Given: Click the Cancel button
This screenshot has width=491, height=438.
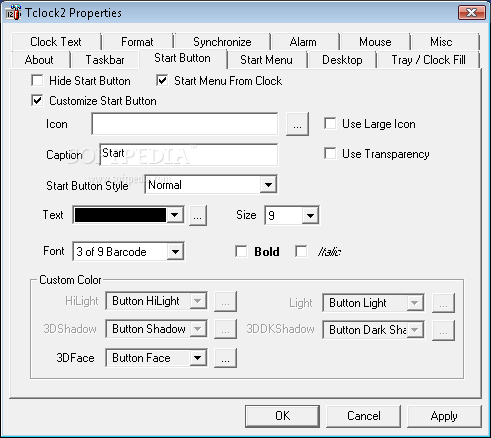Looking at the screenshot, I should (x=363, y=416).
